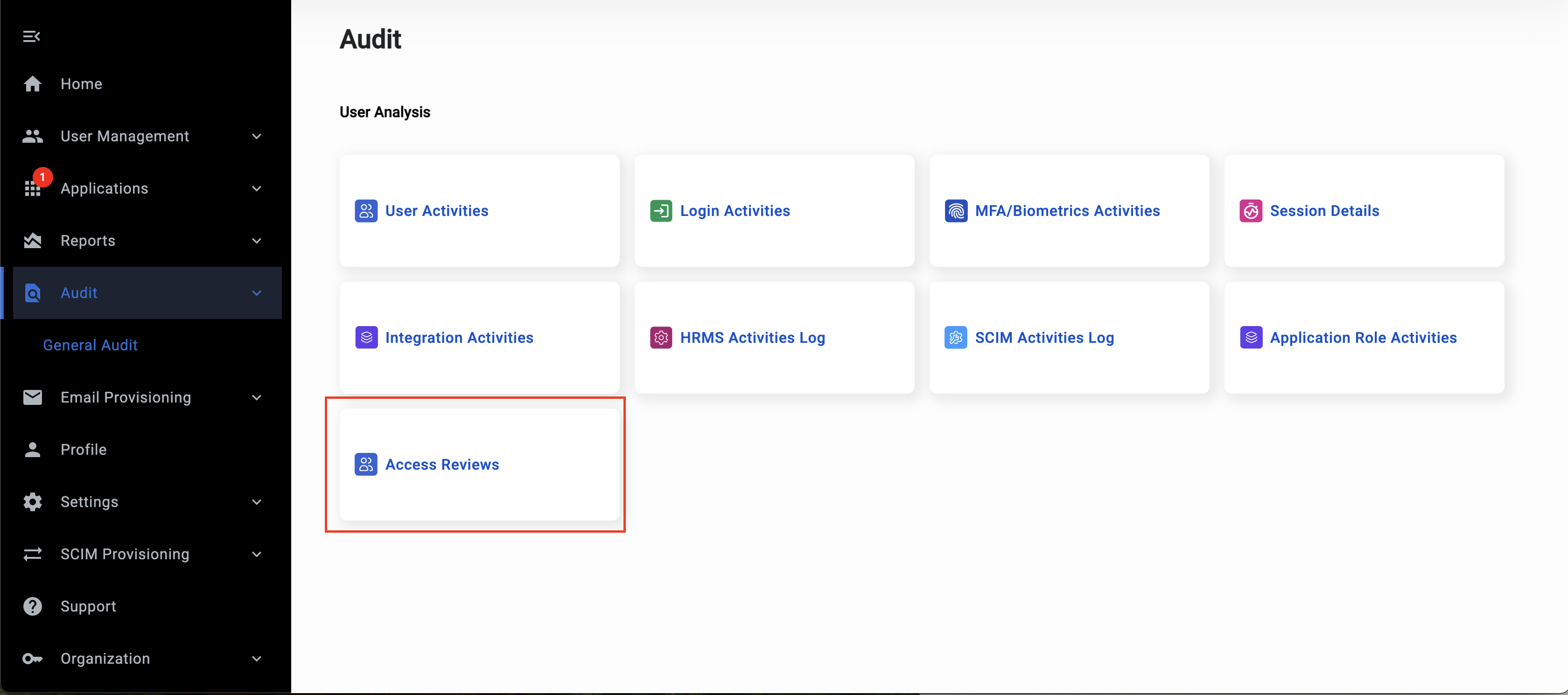Collapse the sidebar with the menu icon
This screenshot has width=1568, height=695.
coord(32,36)
